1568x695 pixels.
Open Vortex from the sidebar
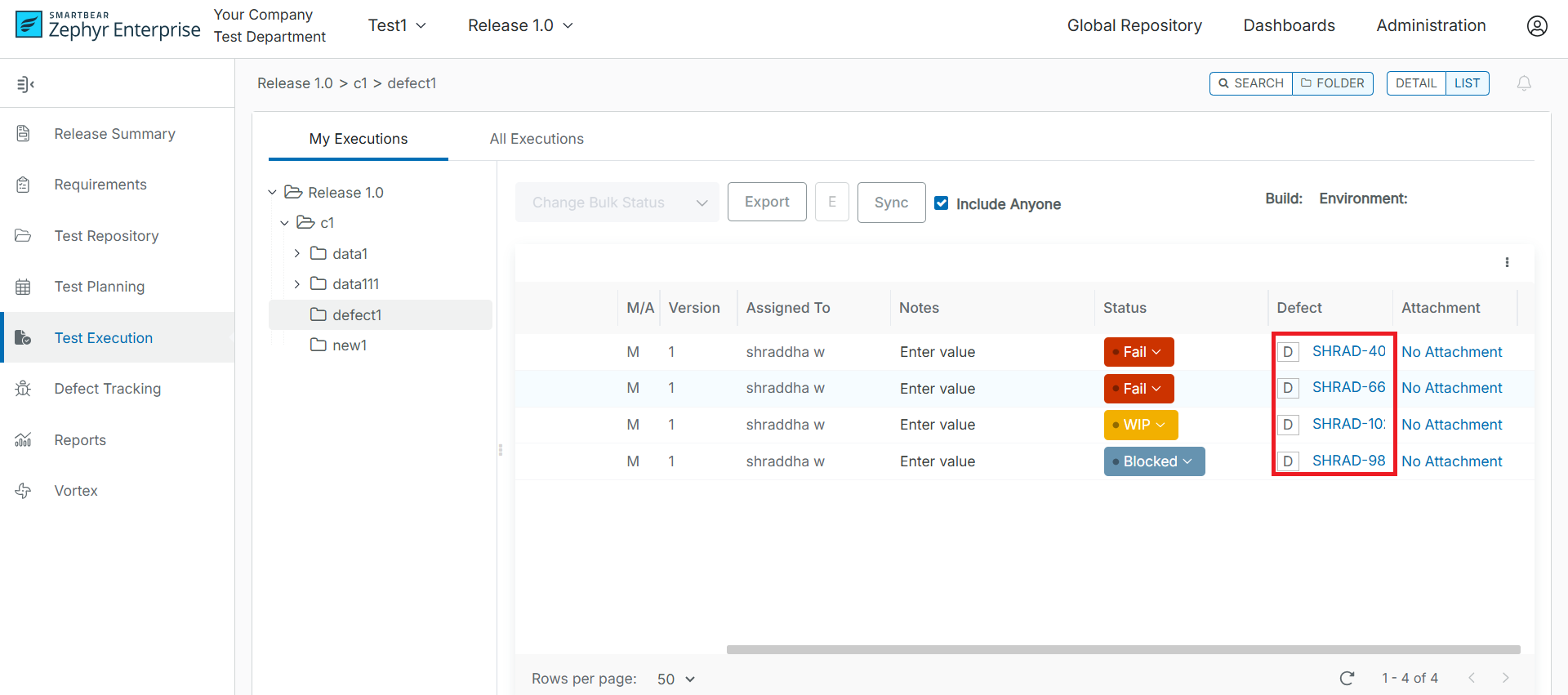pyautogui.click(x=75, y=491)
